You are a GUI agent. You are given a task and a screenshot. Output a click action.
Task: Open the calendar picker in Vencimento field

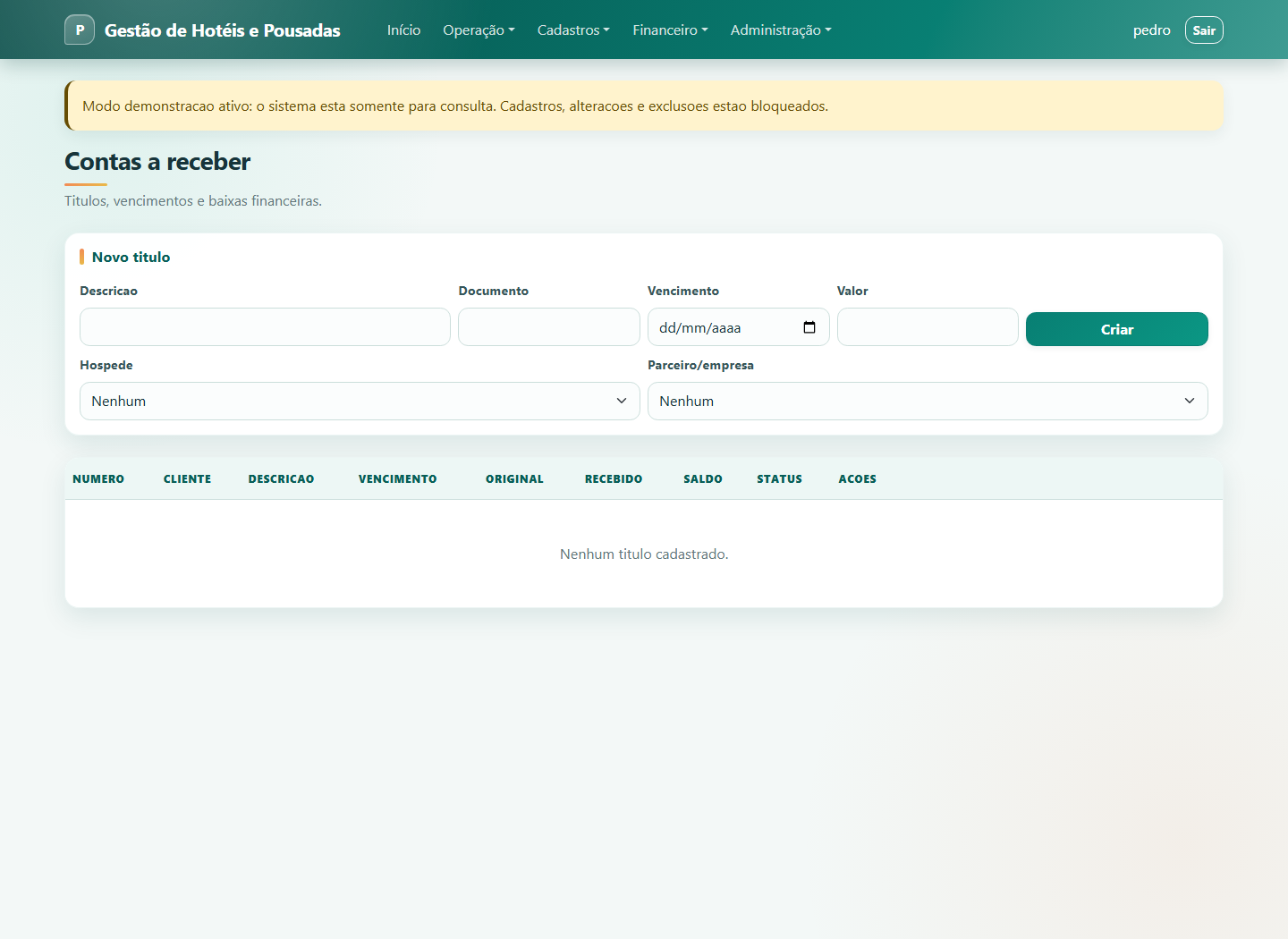(809, 327)
